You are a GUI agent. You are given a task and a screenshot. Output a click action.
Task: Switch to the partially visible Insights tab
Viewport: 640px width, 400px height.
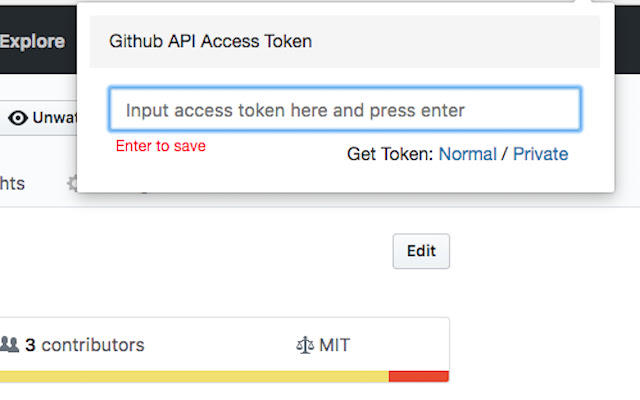pyautogui.click(x=12, y=183)
